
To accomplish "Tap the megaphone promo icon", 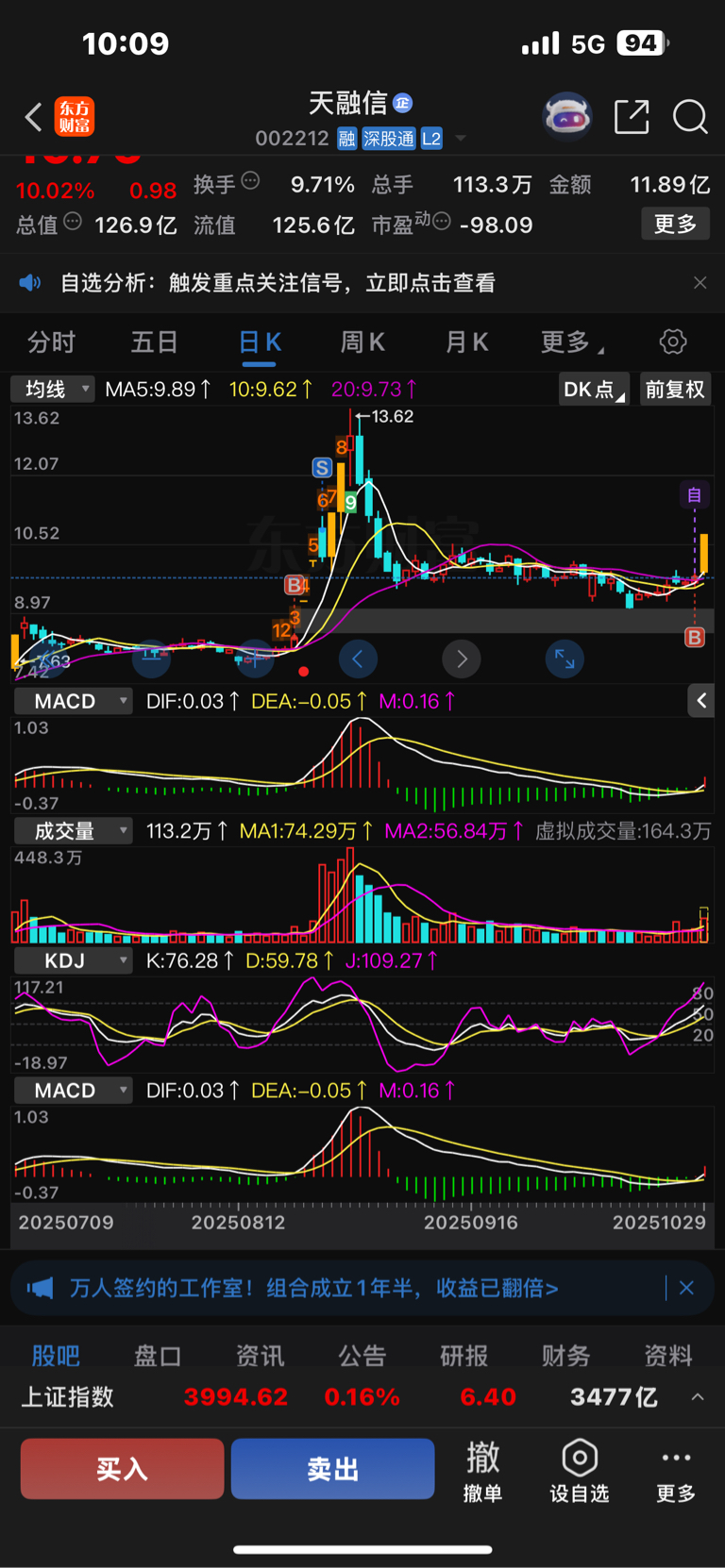I will (40, 1288).
